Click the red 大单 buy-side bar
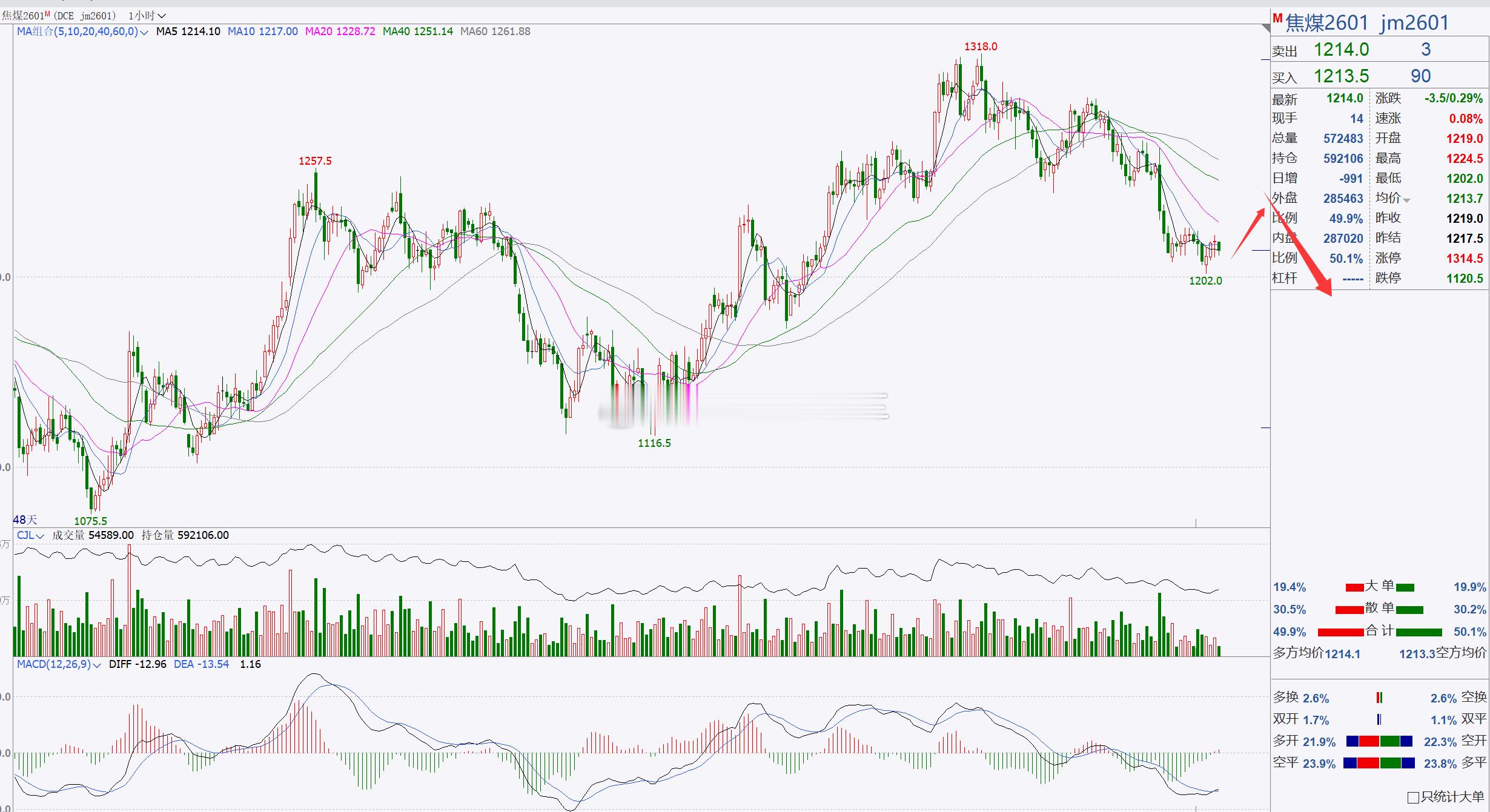 1354,587
